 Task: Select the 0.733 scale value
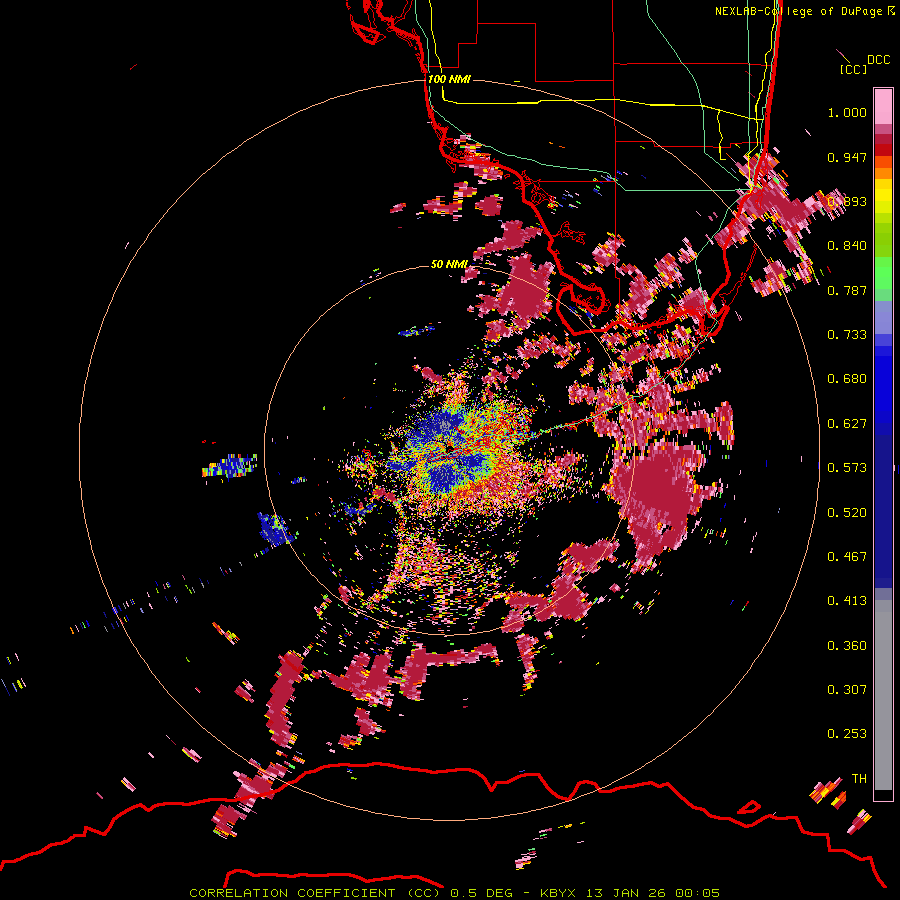[847, 335]
